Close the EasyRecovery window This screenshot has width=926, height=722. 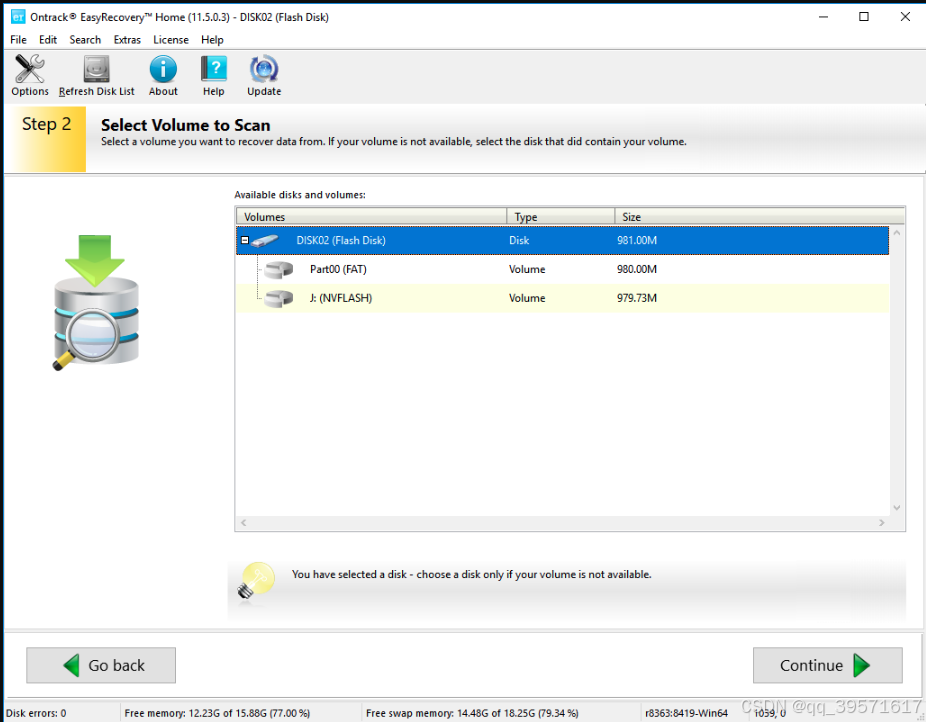[x=905, y=17]
